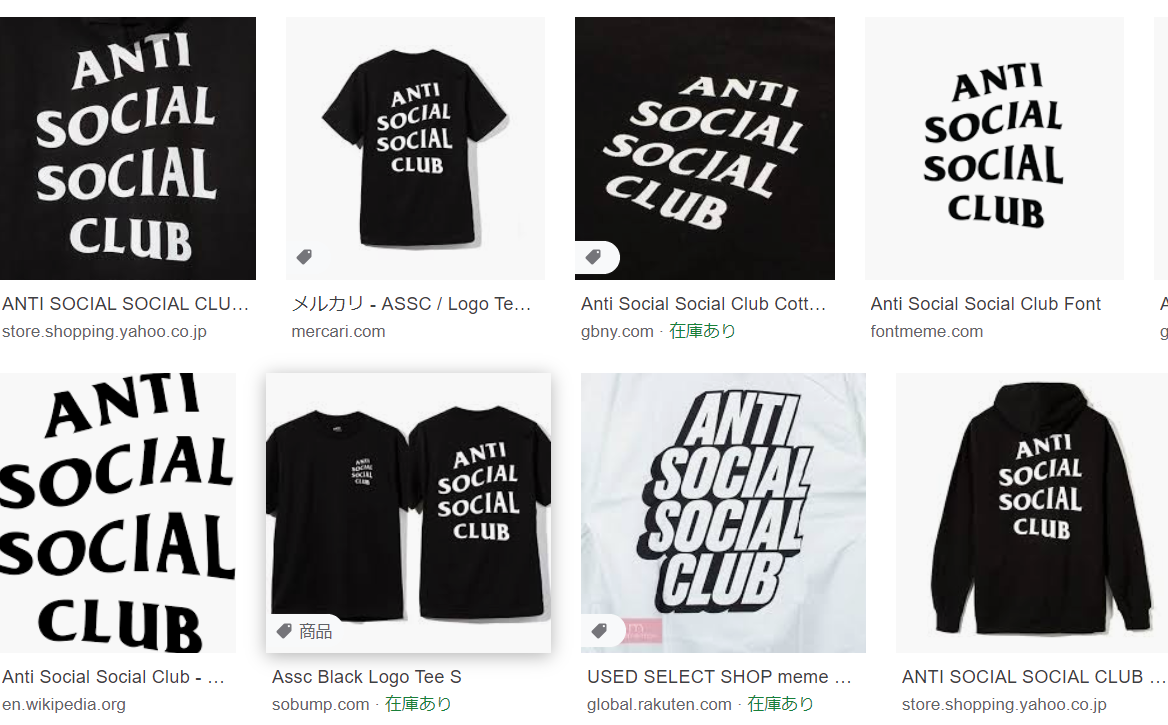
Task: Click the 商品 tag on Assc Black Logo Tee
Action: (x=305, y=632)
